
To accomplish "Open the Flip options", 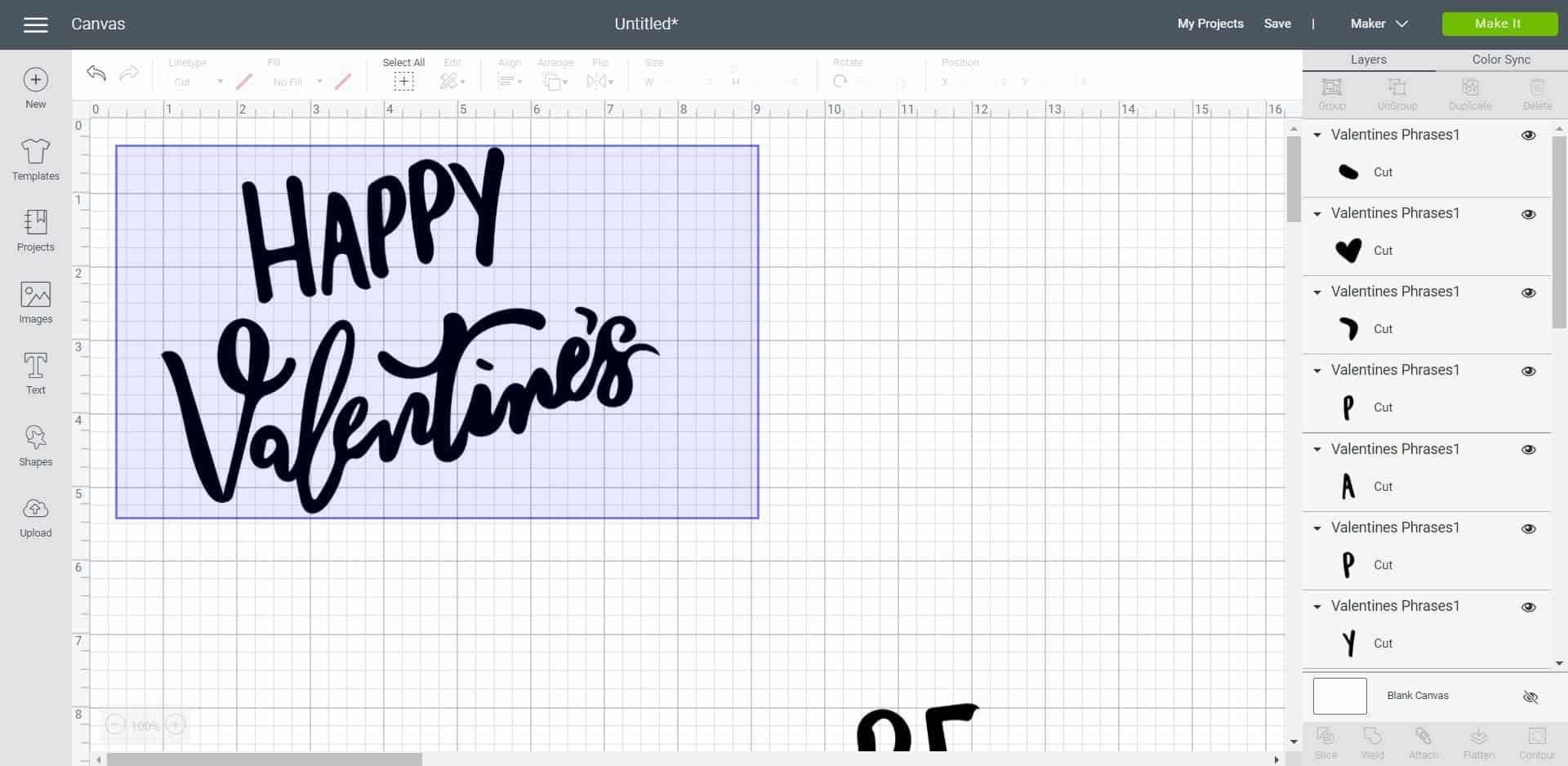I will tap(600, 81).
